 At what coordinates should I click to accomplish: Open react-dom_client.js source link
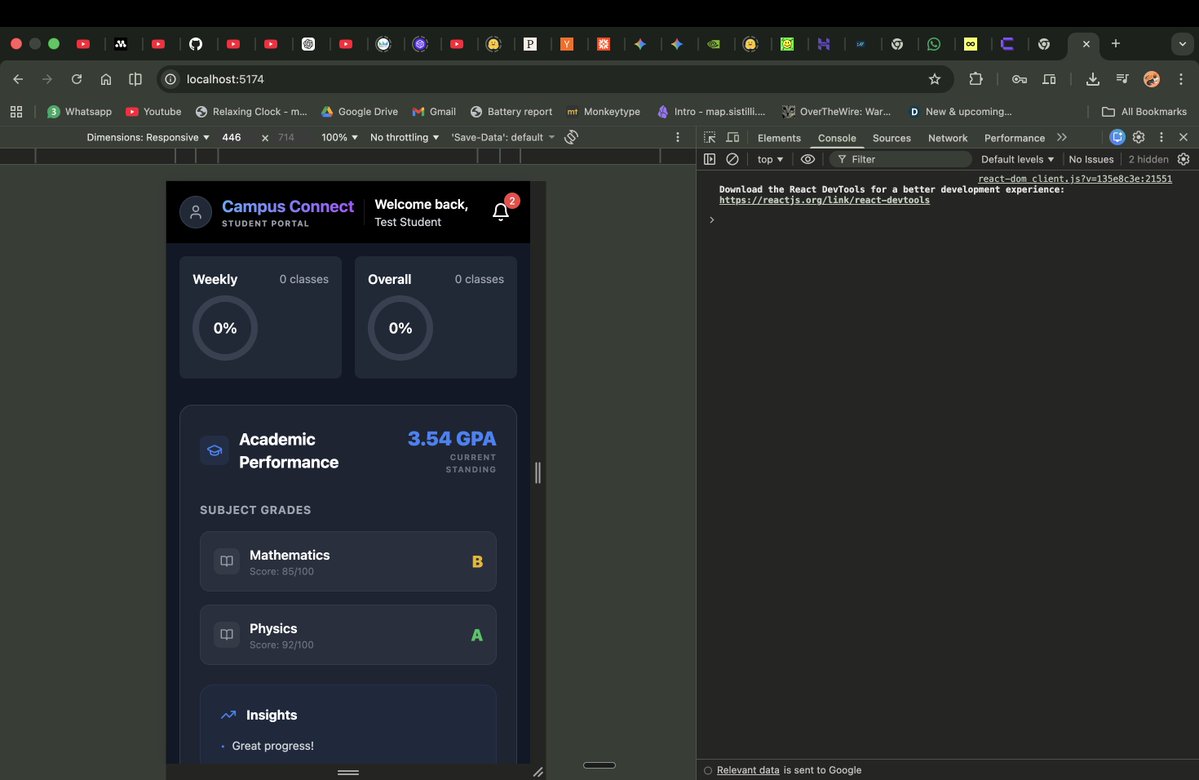coord(1074,179)
